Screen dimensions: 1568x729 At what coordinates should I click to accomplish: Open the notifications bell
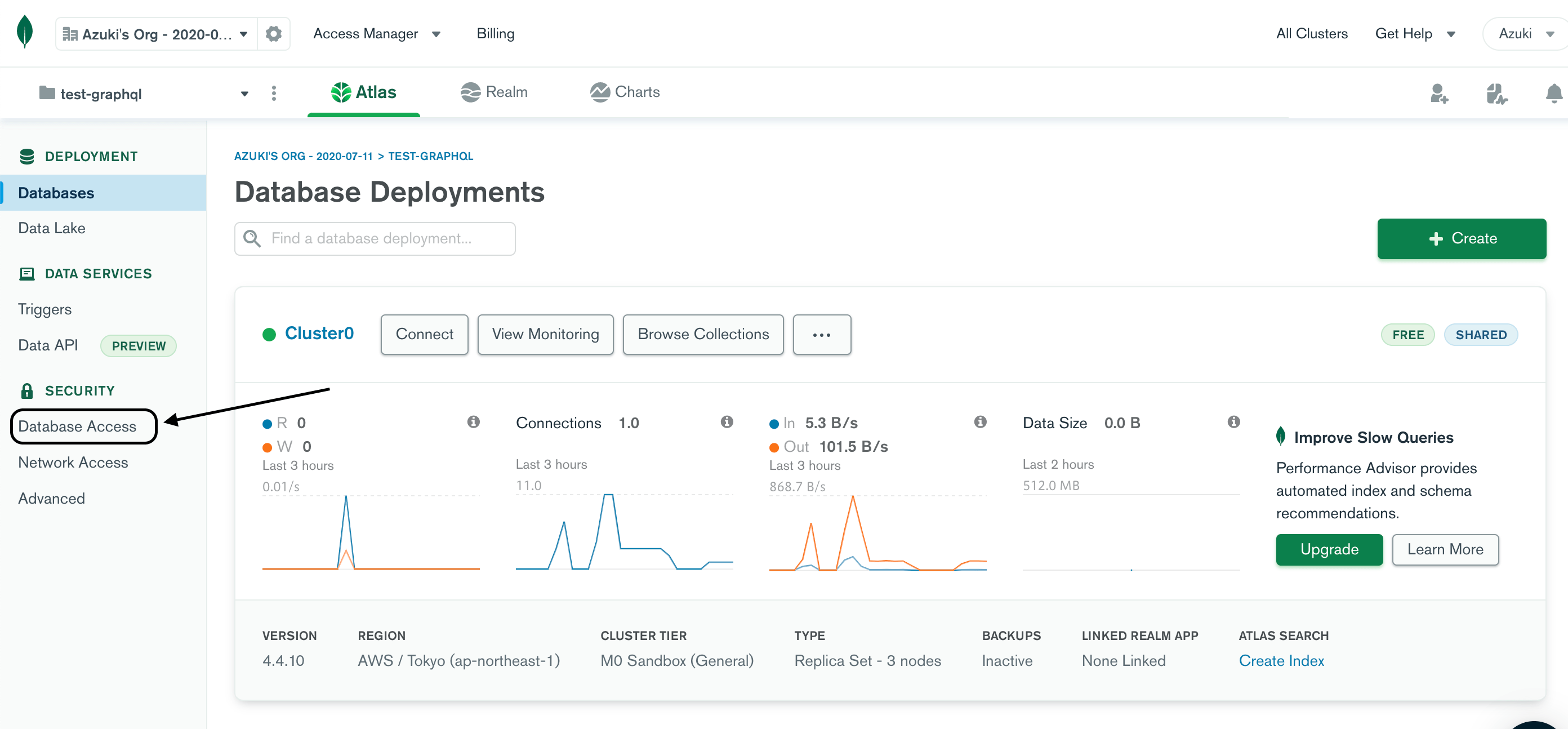tap(1554, 93)
